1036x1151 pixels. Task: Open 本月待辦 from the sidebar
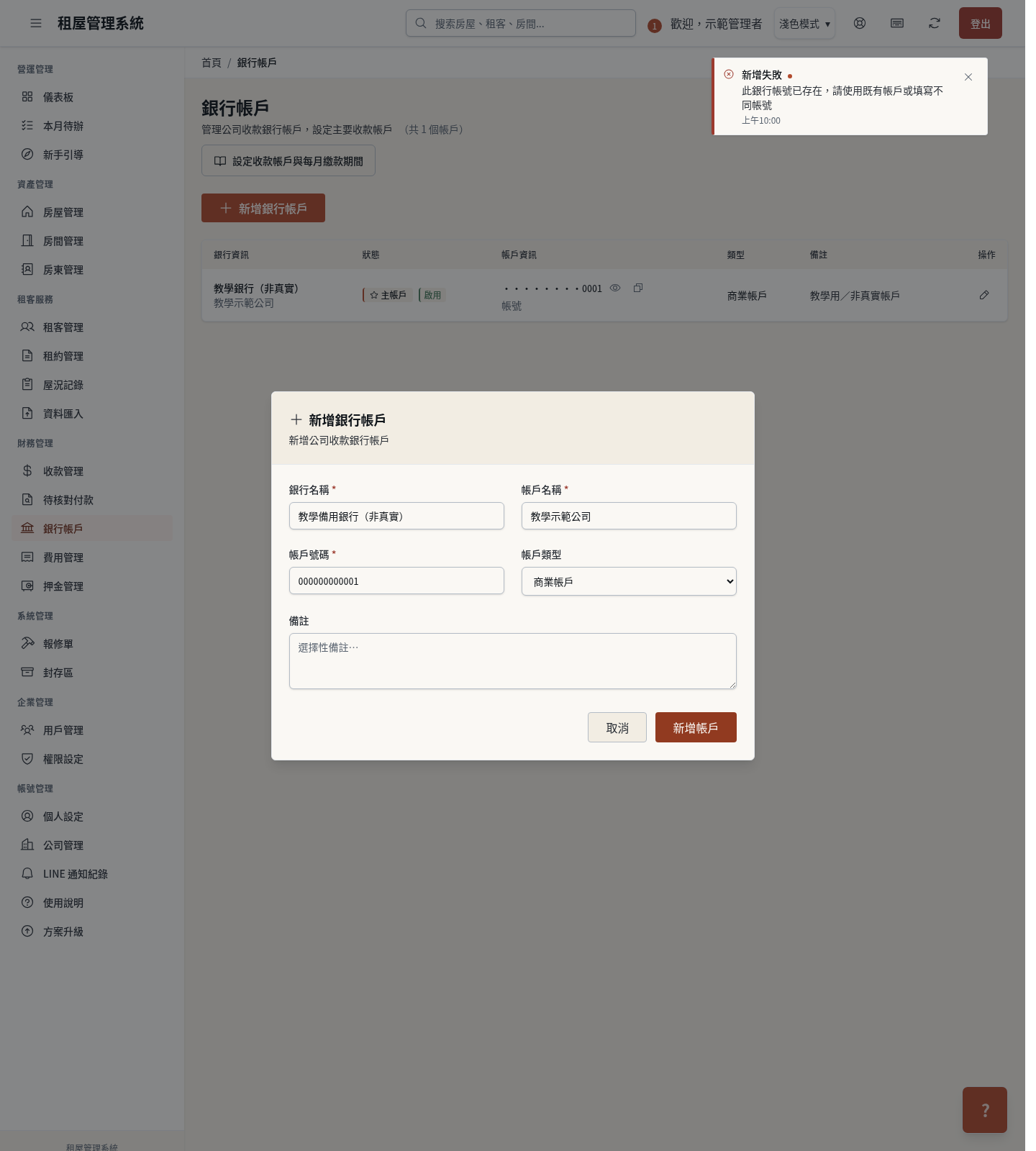click(x=92, y=126)
